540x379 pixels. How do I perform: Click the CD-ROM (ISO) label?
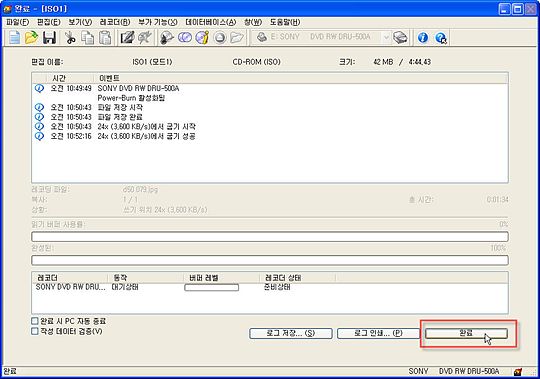click(257, 62)
